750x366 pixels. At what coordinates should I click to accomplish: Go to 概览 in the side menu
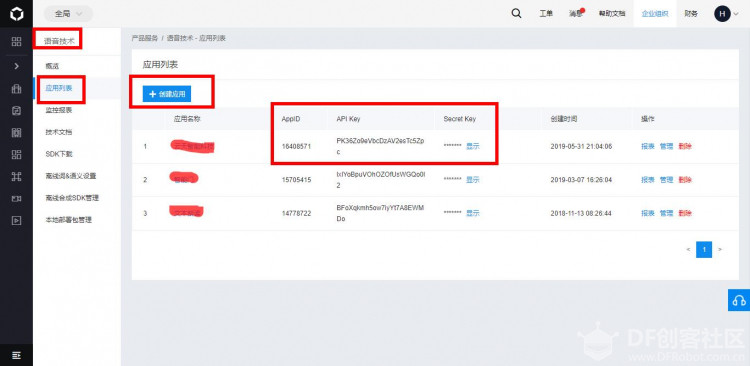[52, 66]
